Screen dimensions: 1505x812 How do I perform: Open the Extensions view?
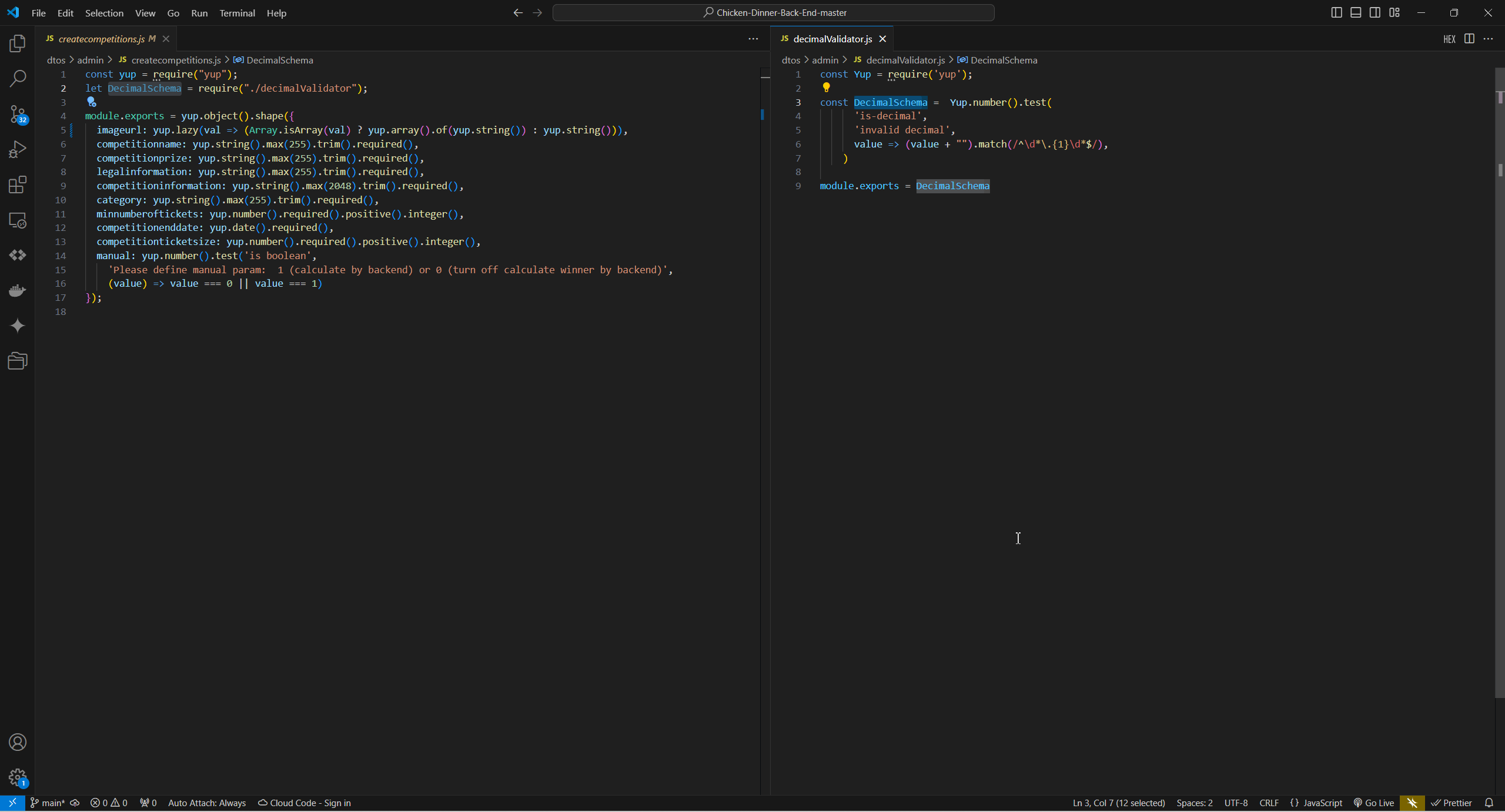pos(18,184)
